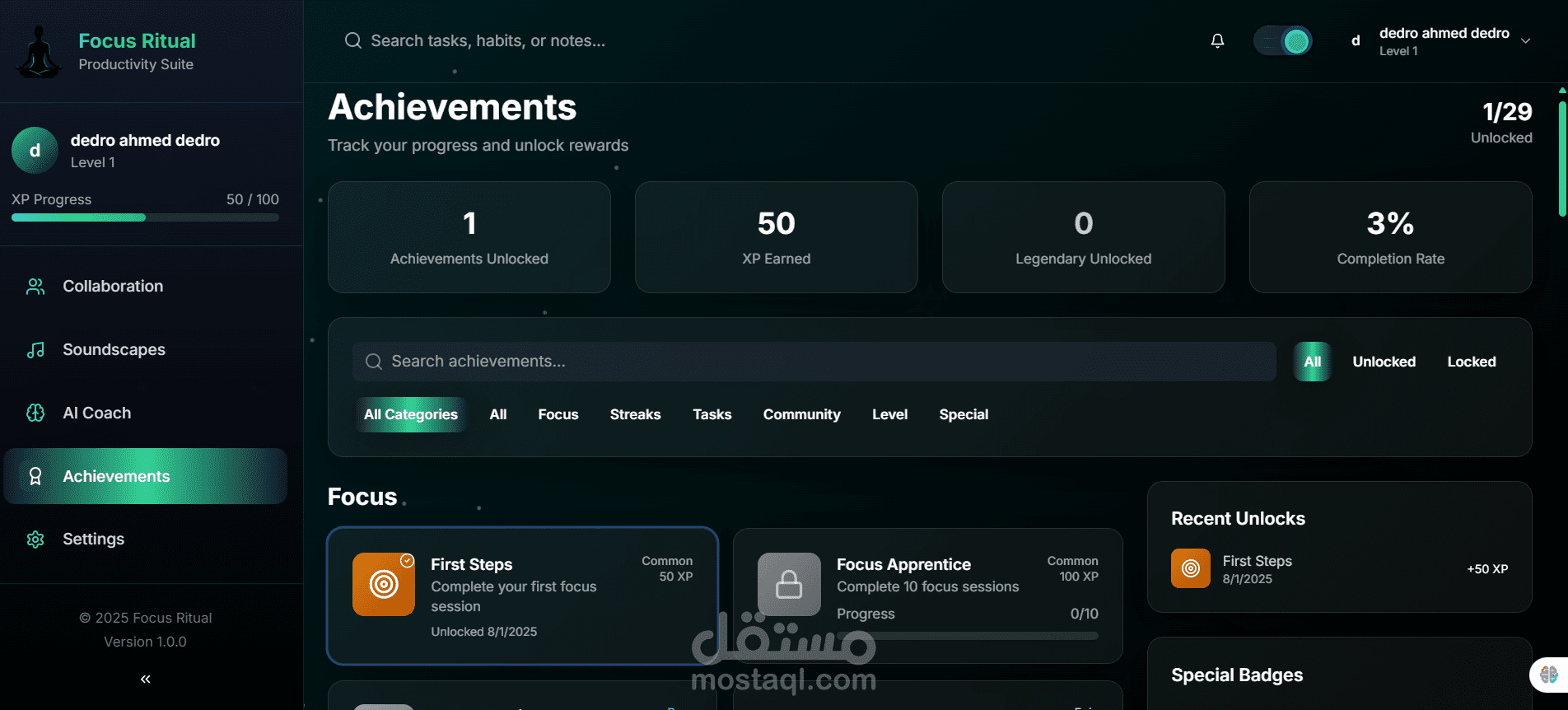Filter achievements by Locked
The height and width of the screenshot is (710, 1568).
[1472, 362]
